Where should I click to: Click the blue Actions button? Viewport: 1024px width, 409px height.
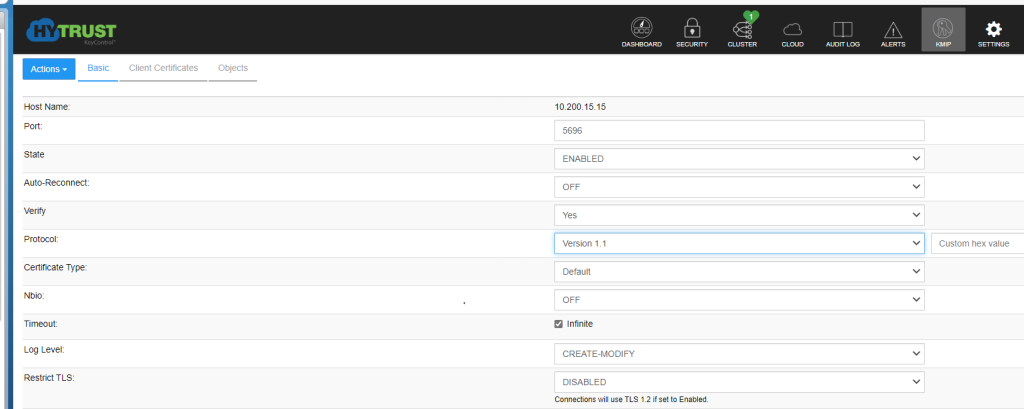[49, 69]
